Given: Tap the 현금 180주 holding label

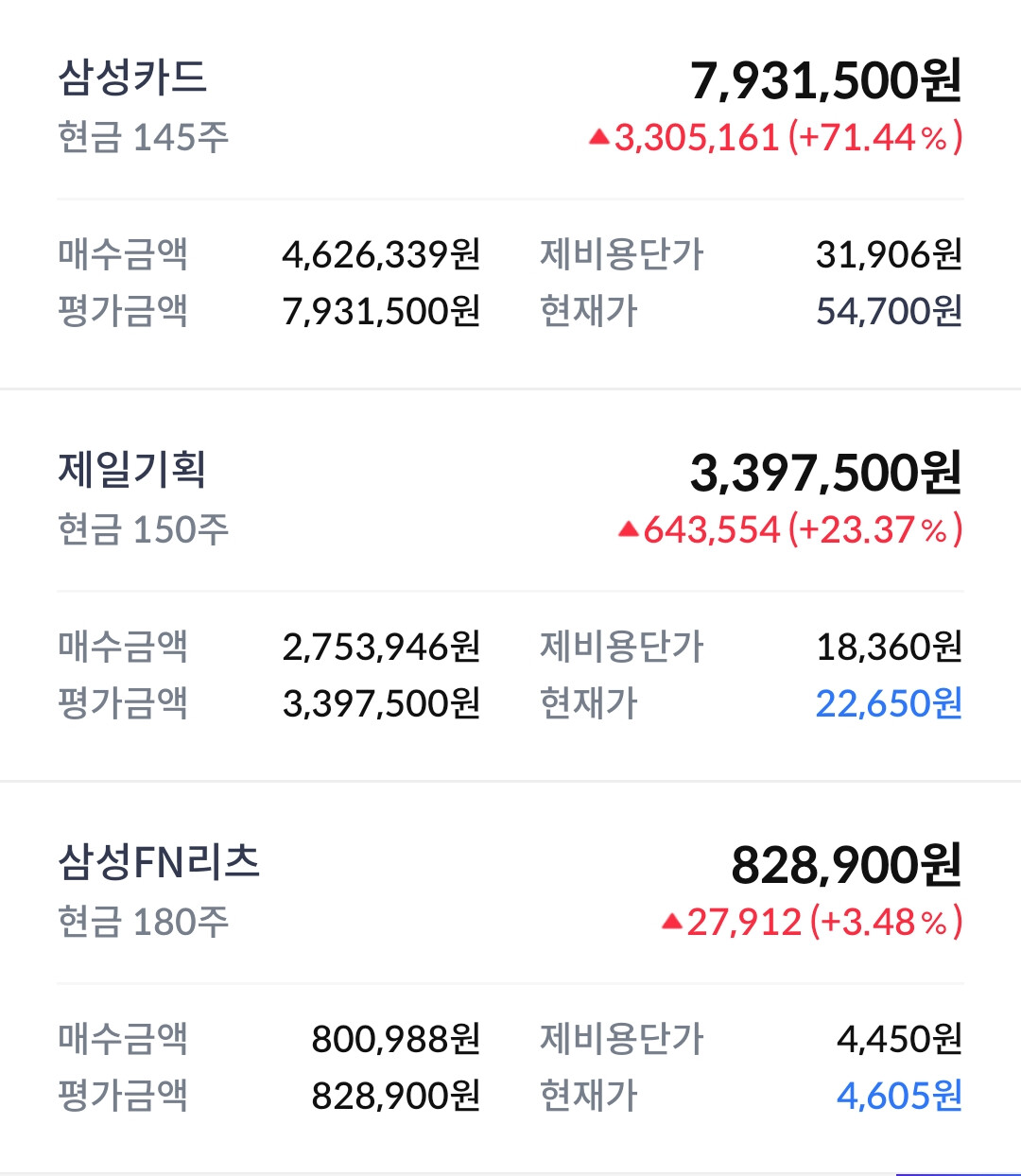Looking at the screenshot, I should tap(143, 922).
